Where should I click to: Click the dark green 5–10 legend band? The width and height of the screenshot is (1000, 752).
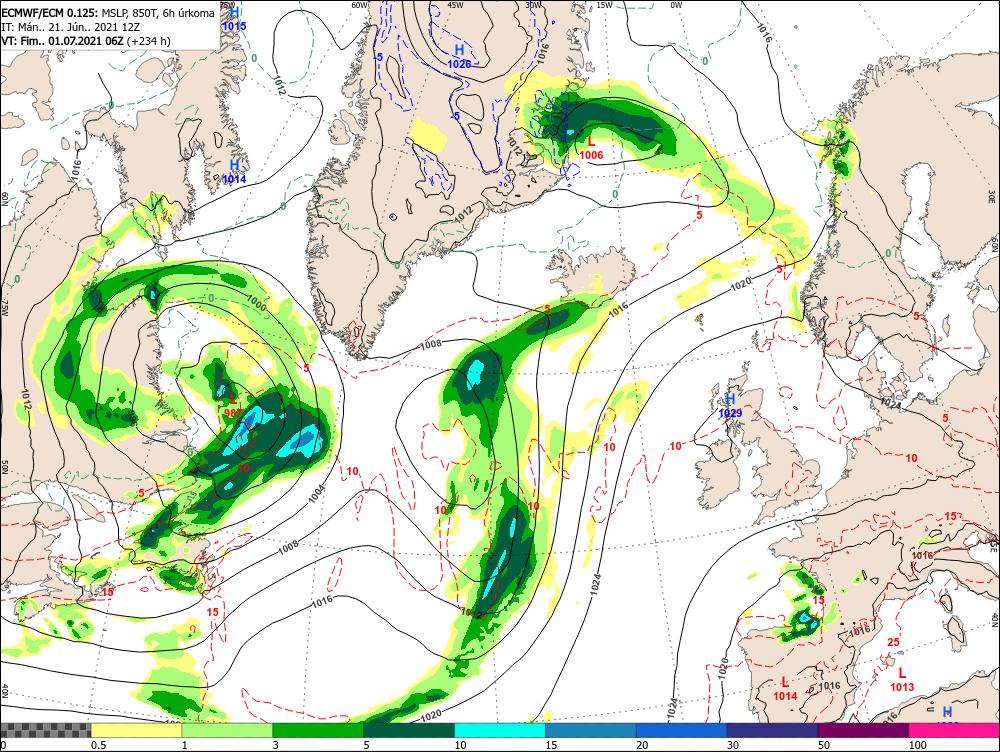(409, 730)
